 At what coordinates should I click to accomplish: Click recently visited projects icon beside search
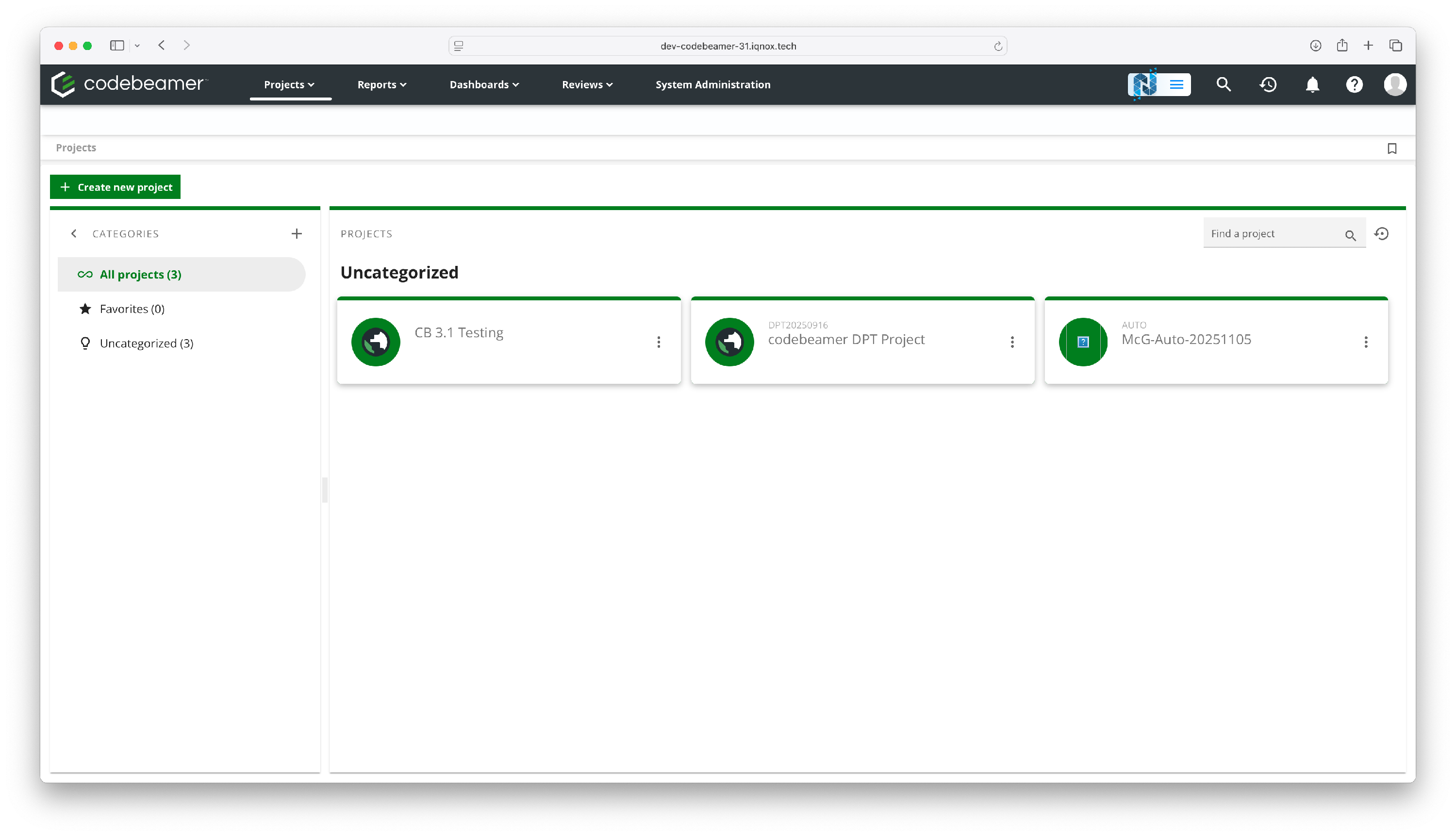1381,234
